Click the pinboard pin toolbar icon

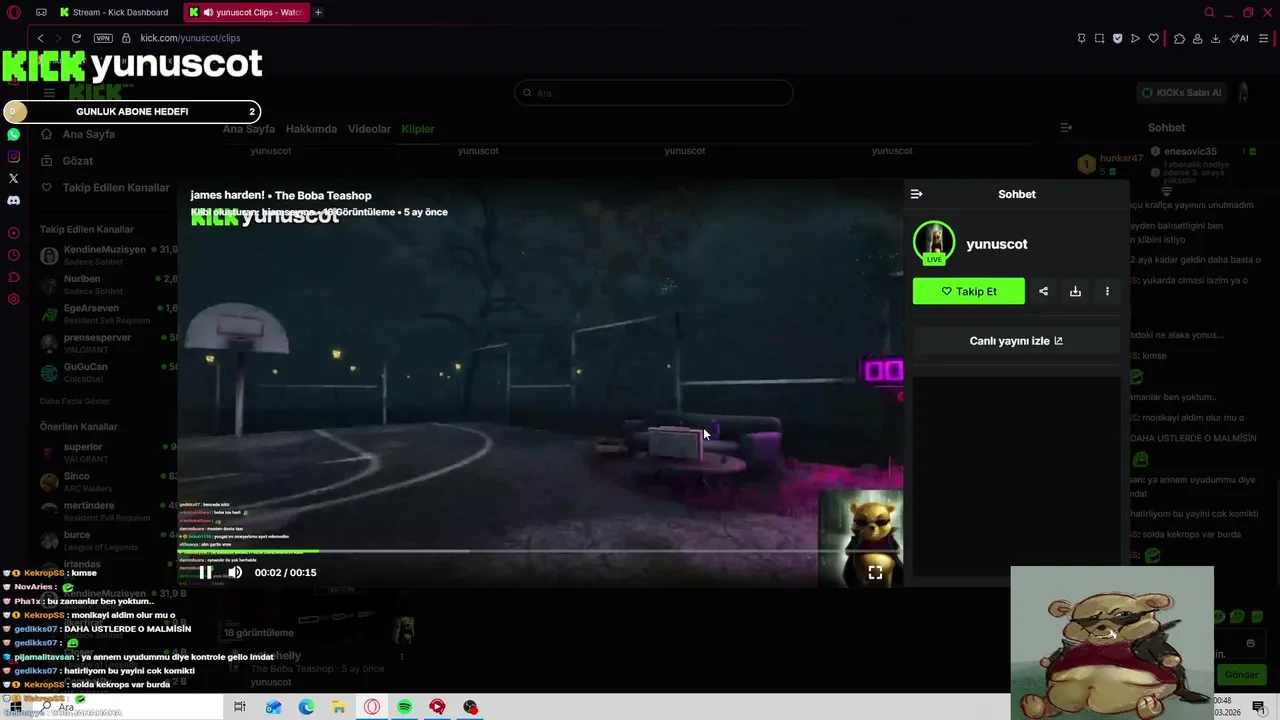(1081, 38)
